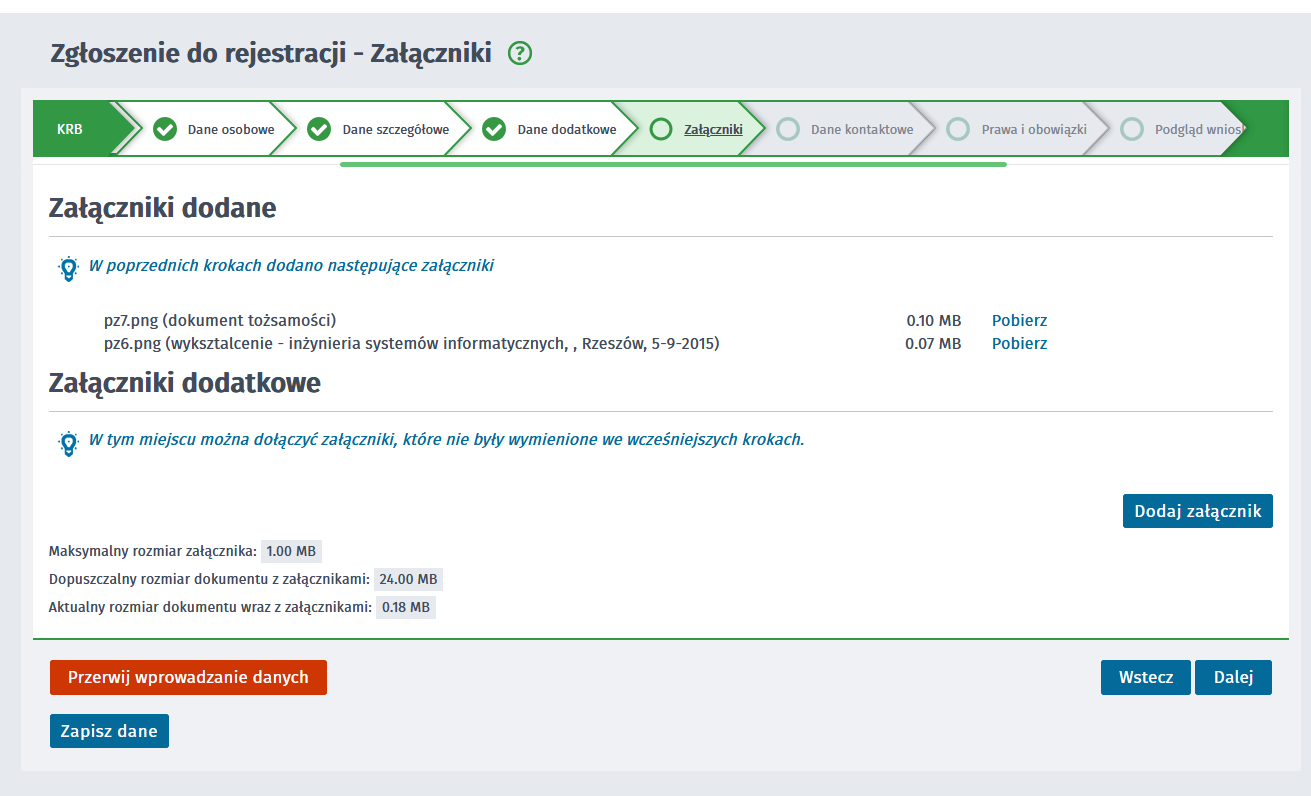Image resolution: width=1311 pixels, height=796 pixels.
Task: Select the pz6.png (wykształcenie) entry
Action: [411, 343]
